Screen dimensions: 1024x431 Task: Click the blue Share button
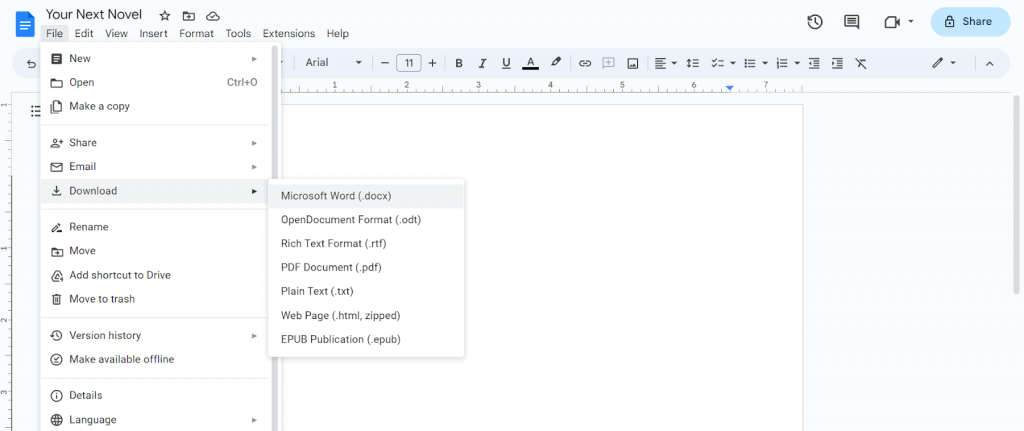click(x=970, y=22)
